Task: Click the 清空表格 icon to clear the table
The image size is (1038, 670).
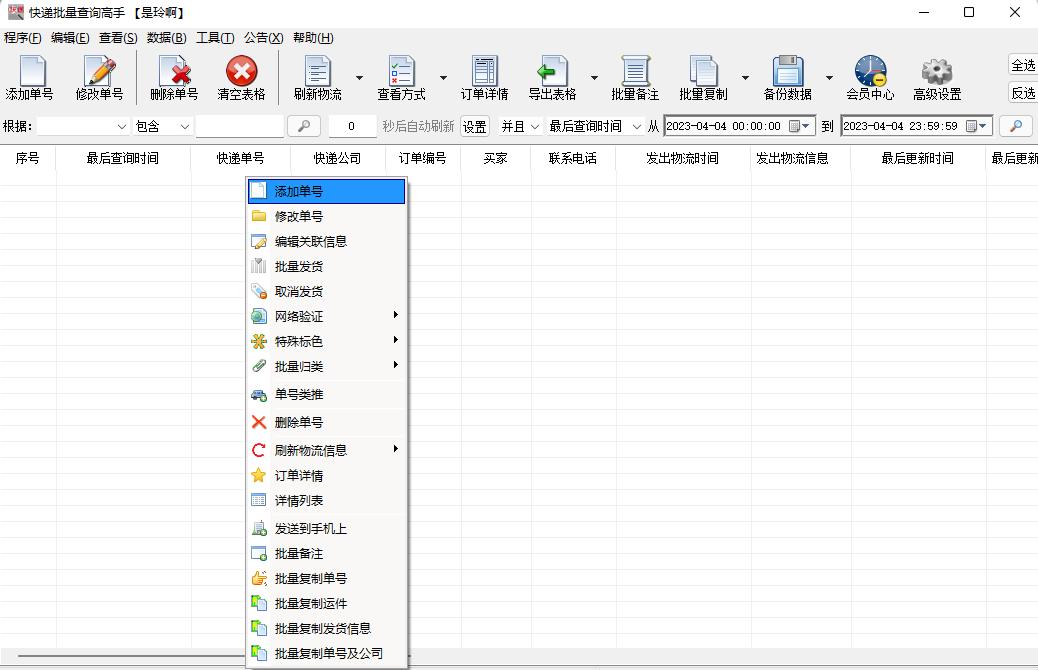Action: (x=240, y=77)
